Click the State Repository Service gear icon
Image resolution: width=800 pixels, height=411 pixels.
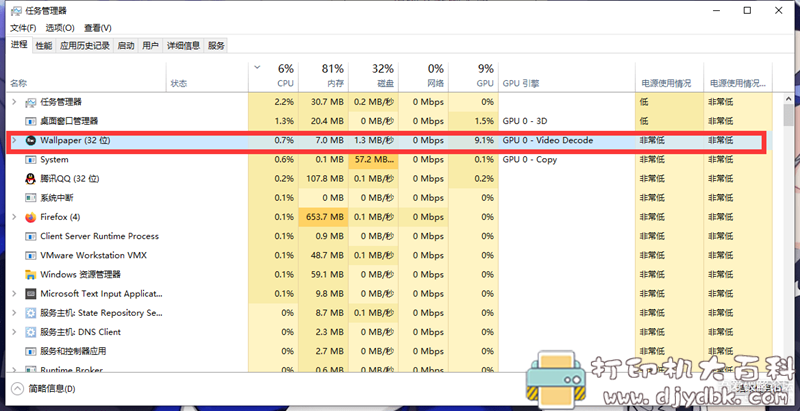tap(31, 313)
